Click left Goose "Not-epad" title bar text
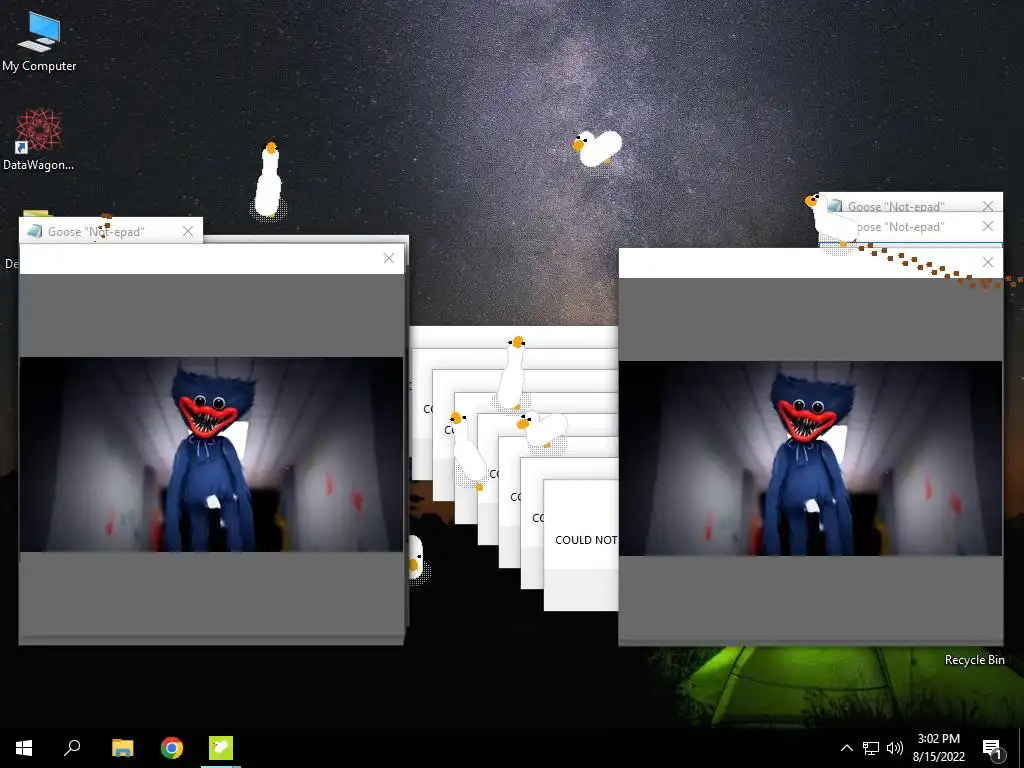 [x=96, y=232]
